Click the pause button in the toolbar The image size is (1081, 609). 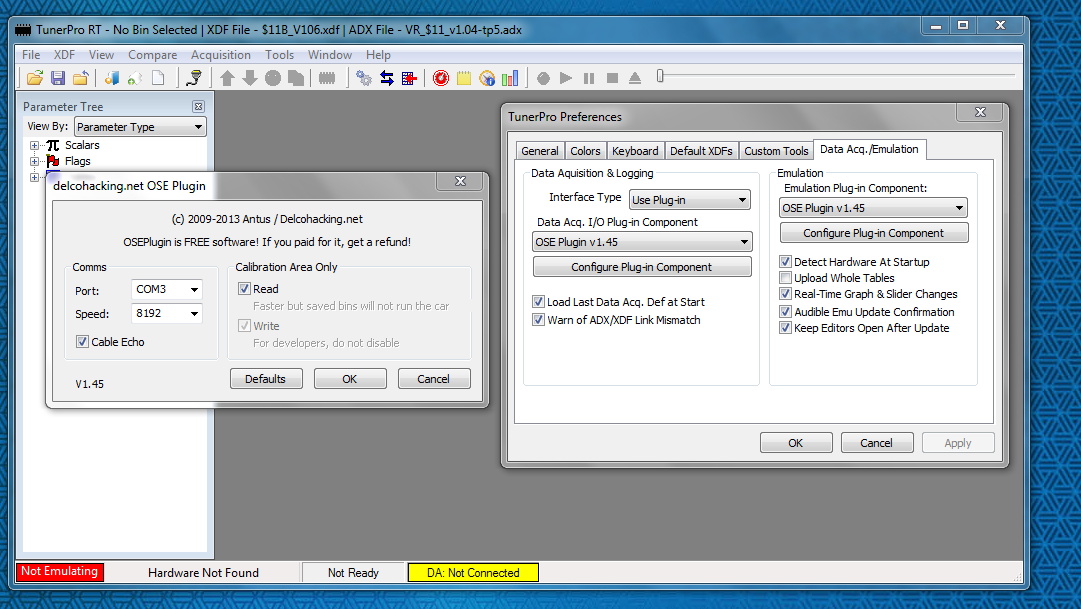click(x=589, y=78)
